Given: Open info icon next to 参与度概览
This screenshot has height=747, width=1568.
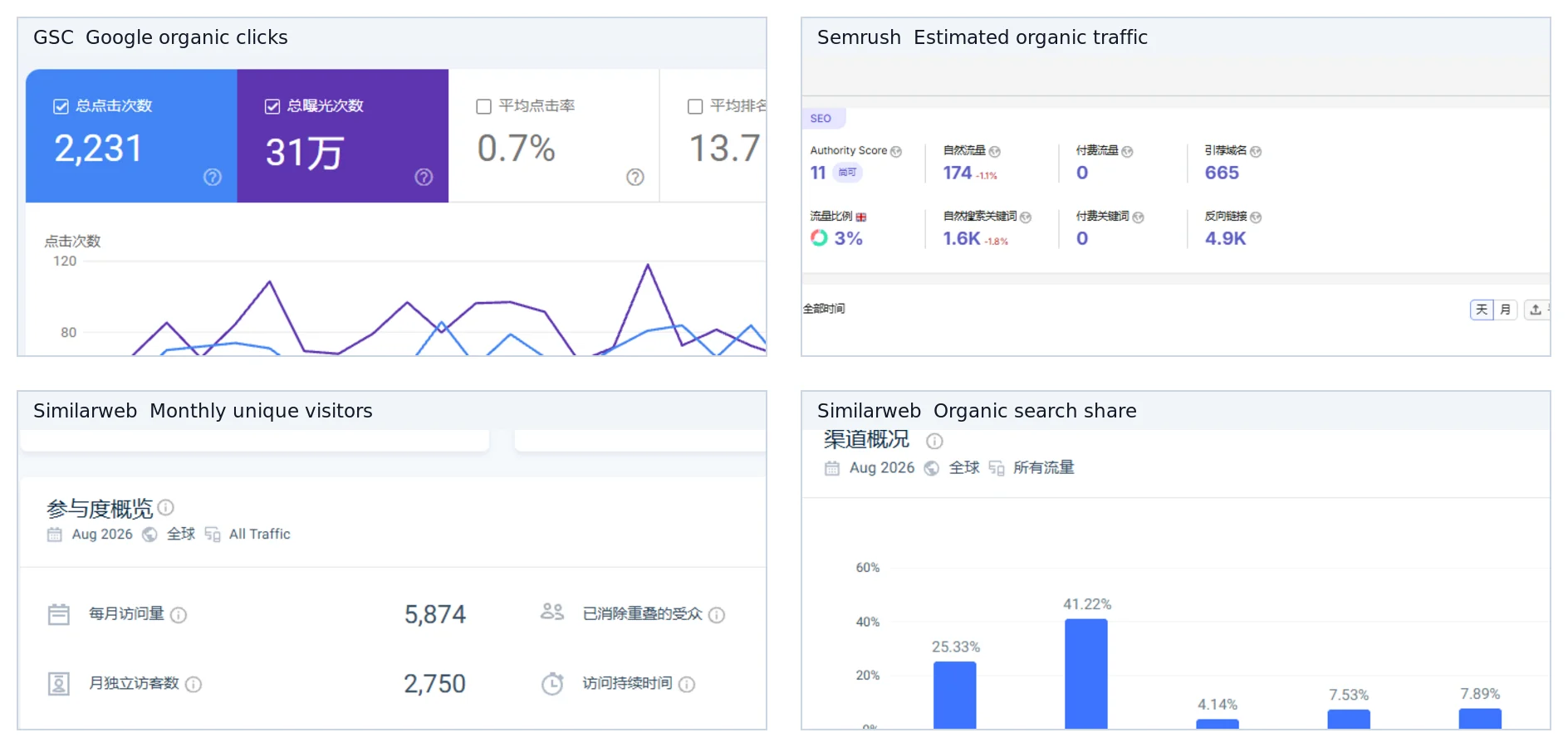Looking at the screenshot, I should 165,507.
